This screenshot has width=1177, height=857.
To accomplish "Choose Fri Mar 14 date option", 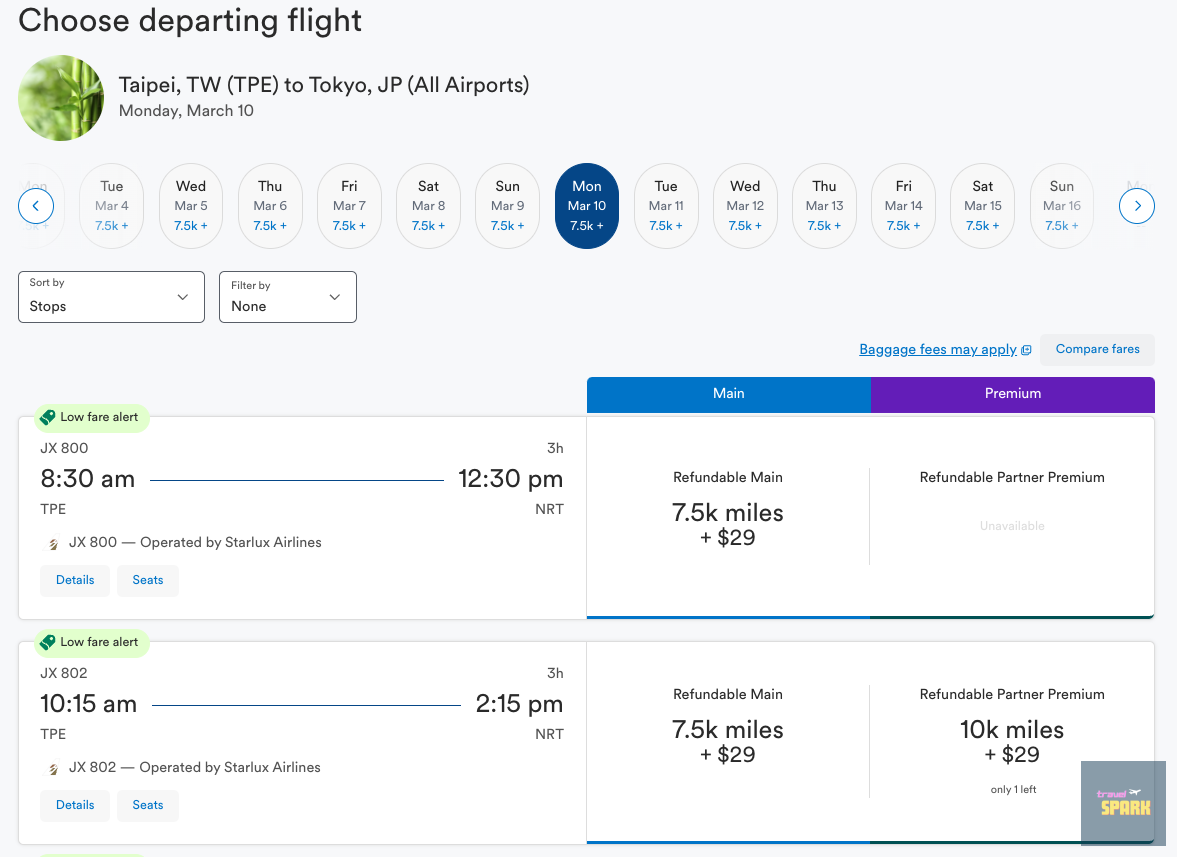I will tap(903, 206).
